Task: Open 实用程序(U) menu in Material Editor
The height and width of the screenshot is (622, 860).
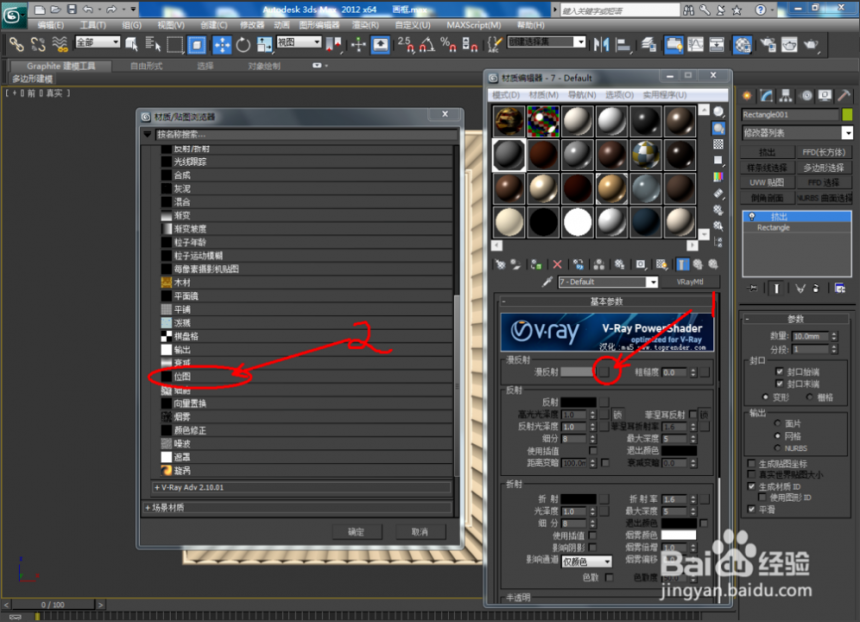Action: point(665,95)
